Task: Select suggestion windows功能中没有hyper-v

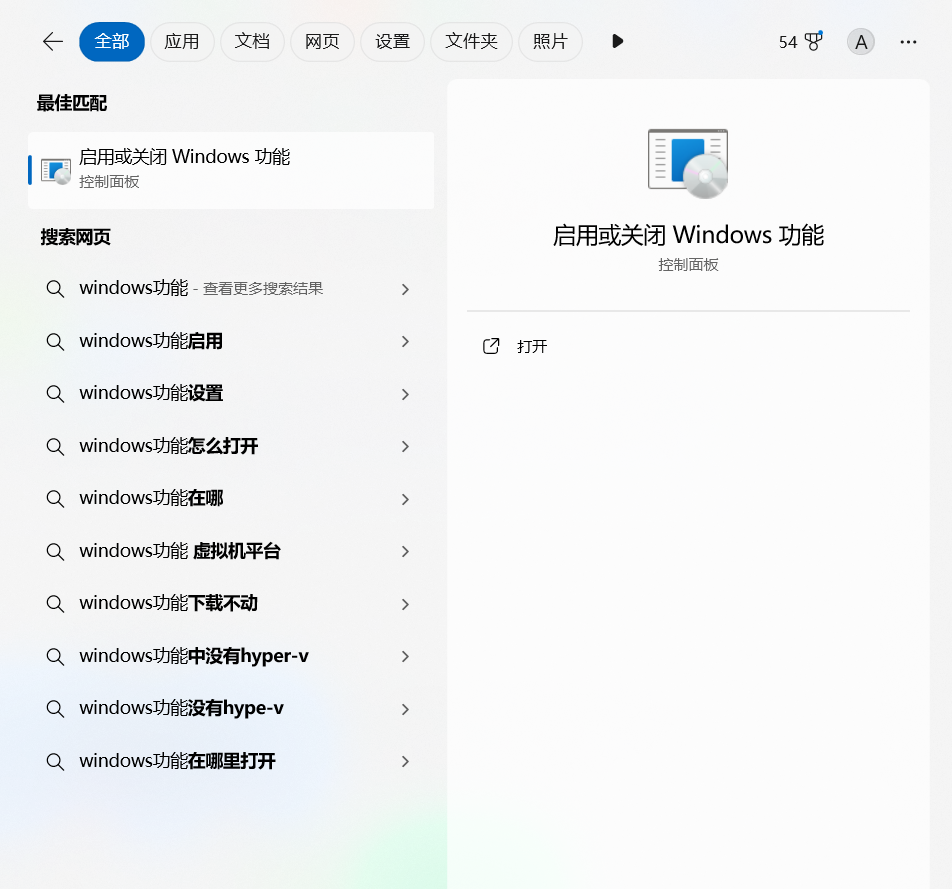Action: [194, 656]
